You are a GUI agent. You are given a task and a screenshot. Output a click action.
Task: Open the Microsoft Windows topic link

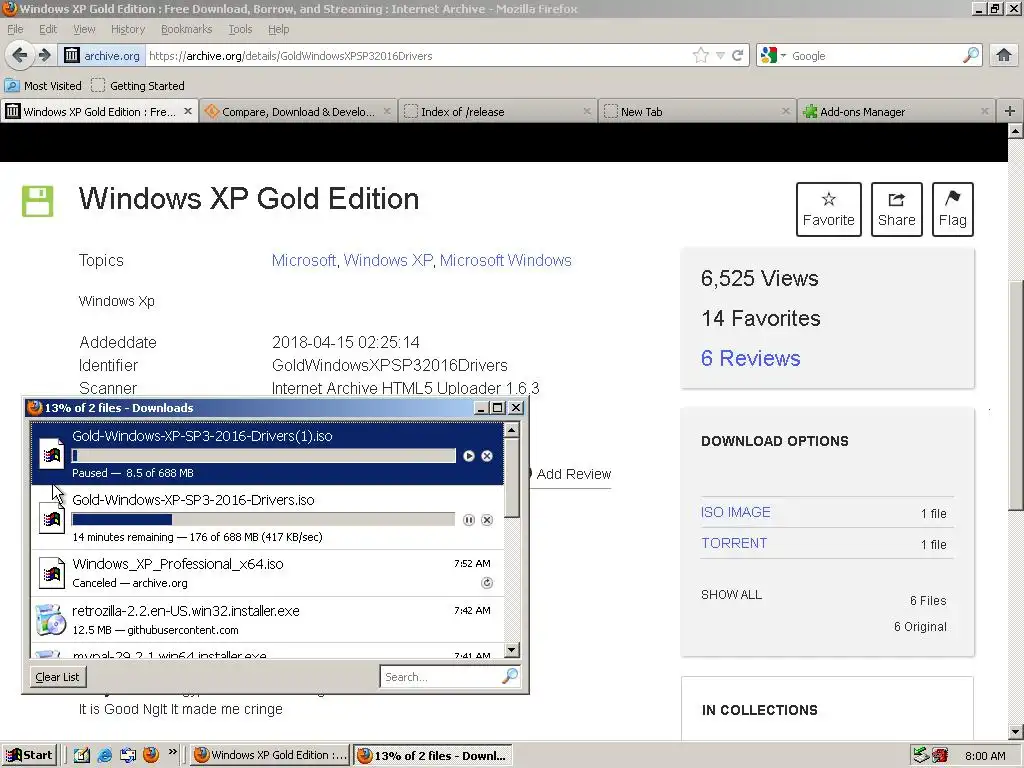pyautogui.click(x=505, y=261)
